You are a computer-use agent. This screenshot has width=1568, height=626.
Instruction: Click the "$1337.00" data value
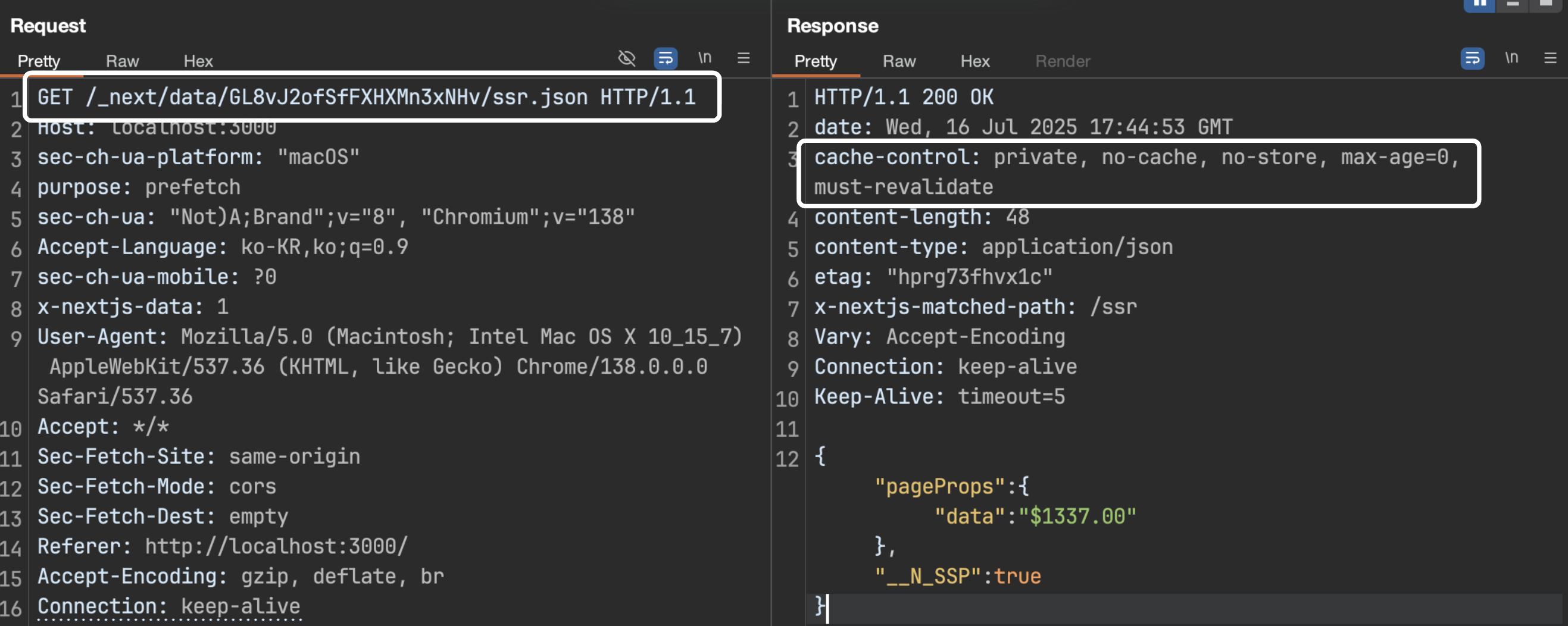click(1077, 517)
